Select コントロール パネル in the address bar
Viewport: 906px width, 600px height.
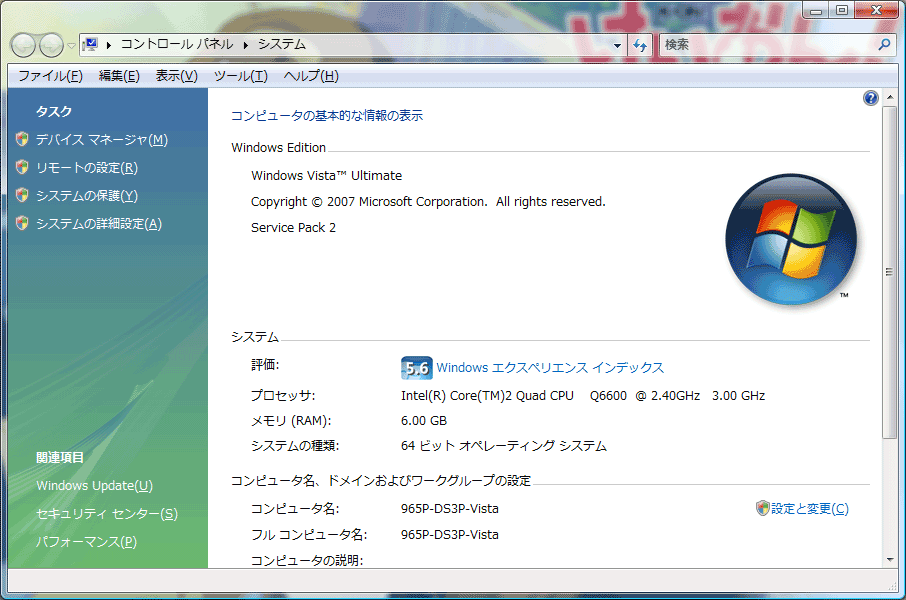coord(177,45)
